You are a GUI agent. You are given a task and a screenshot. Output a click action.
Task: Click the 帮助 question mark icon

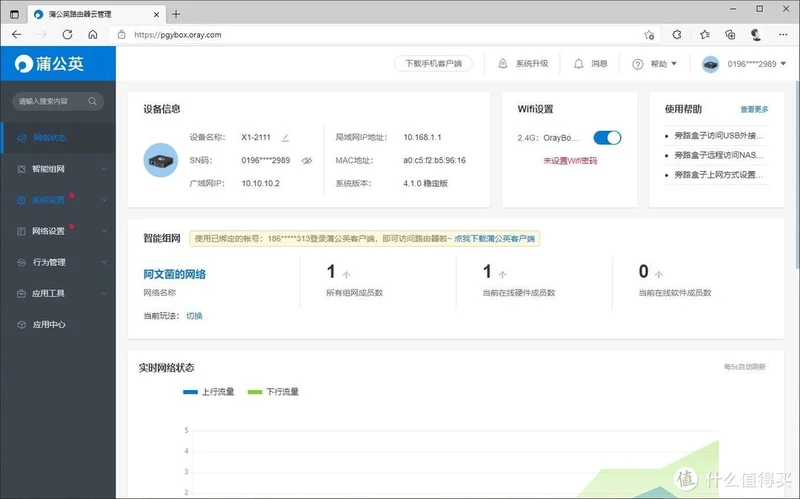638,64
